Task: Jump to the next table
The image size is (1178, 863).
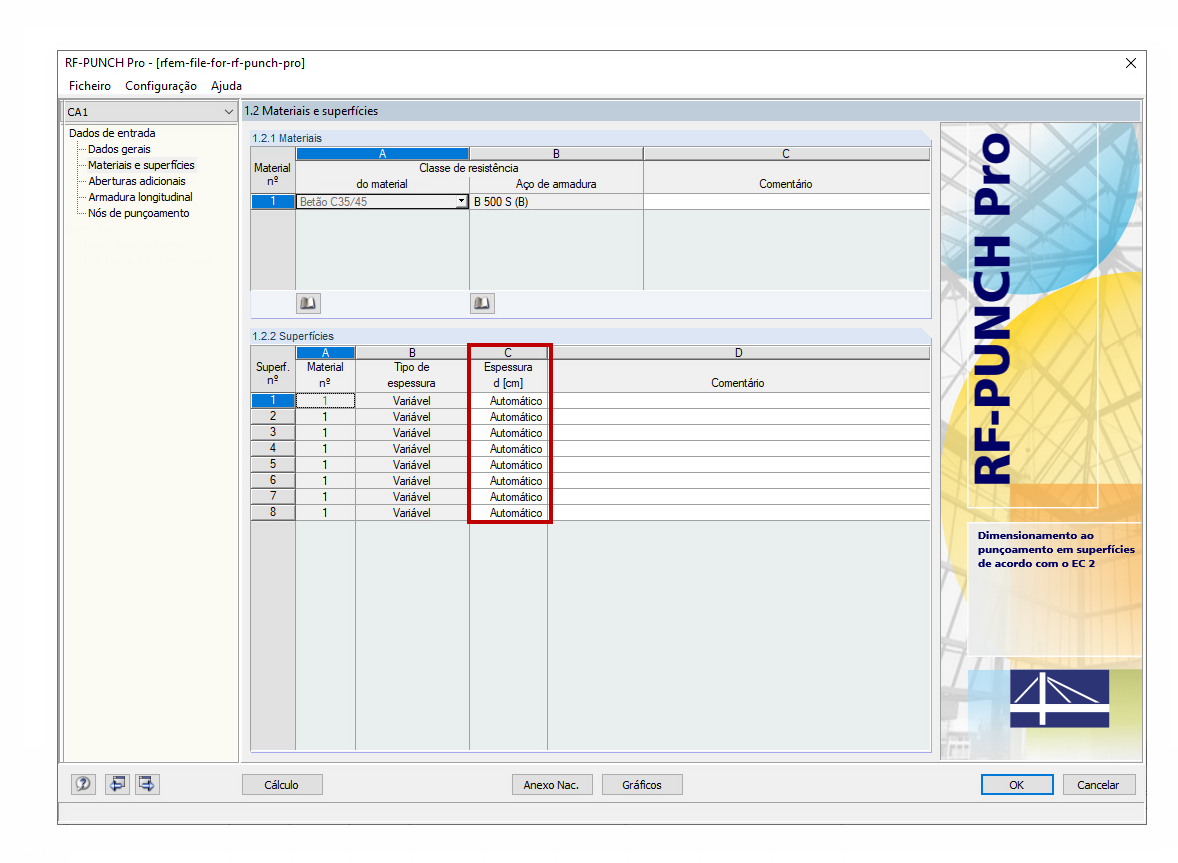Action: (x=147, y=784)
